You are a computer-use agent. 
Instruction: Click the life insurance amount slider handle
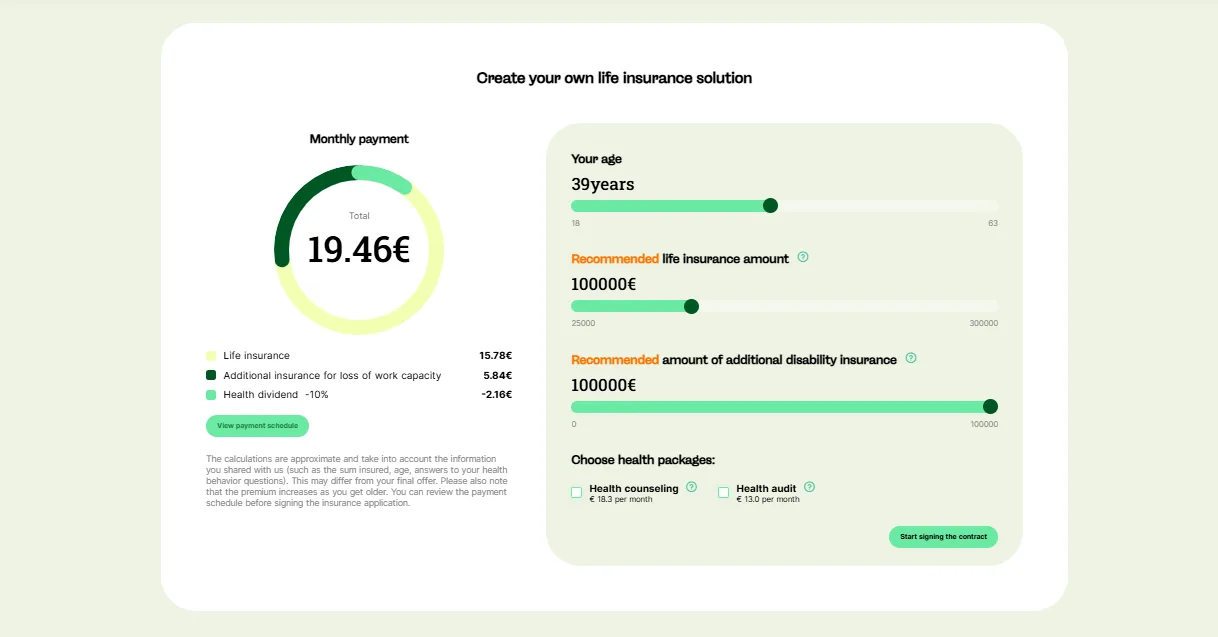(691, 306)
